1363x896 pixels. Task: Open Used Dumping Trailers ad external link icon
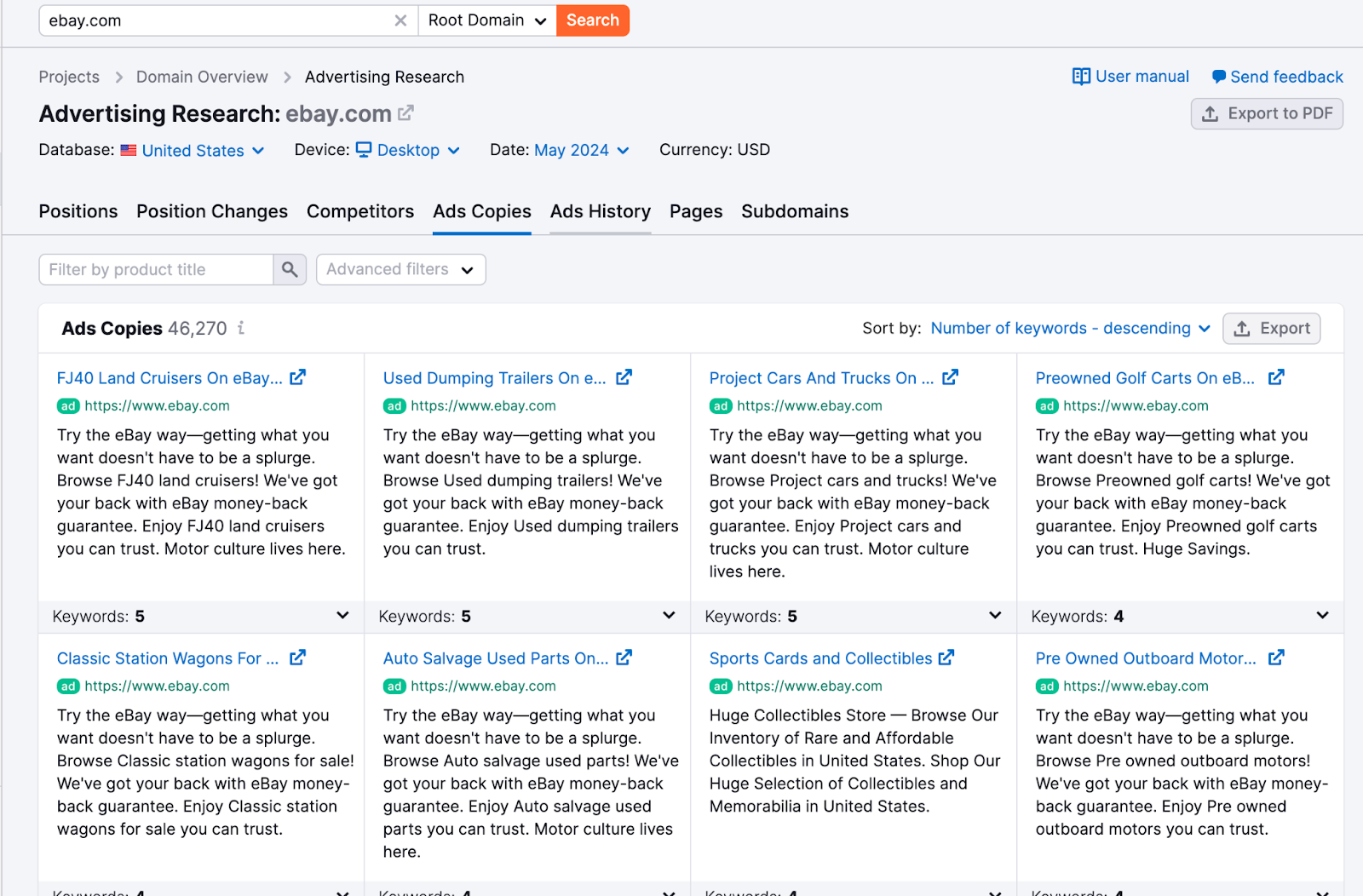(x=624, y=377)
